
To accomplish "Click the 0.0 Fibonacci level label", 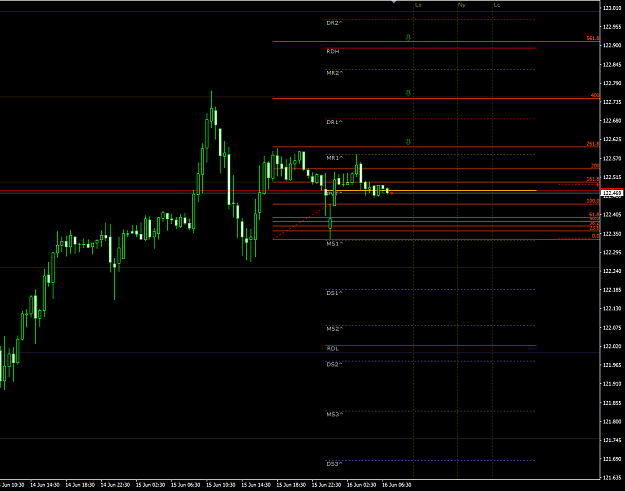I will [x=596, y=236].
